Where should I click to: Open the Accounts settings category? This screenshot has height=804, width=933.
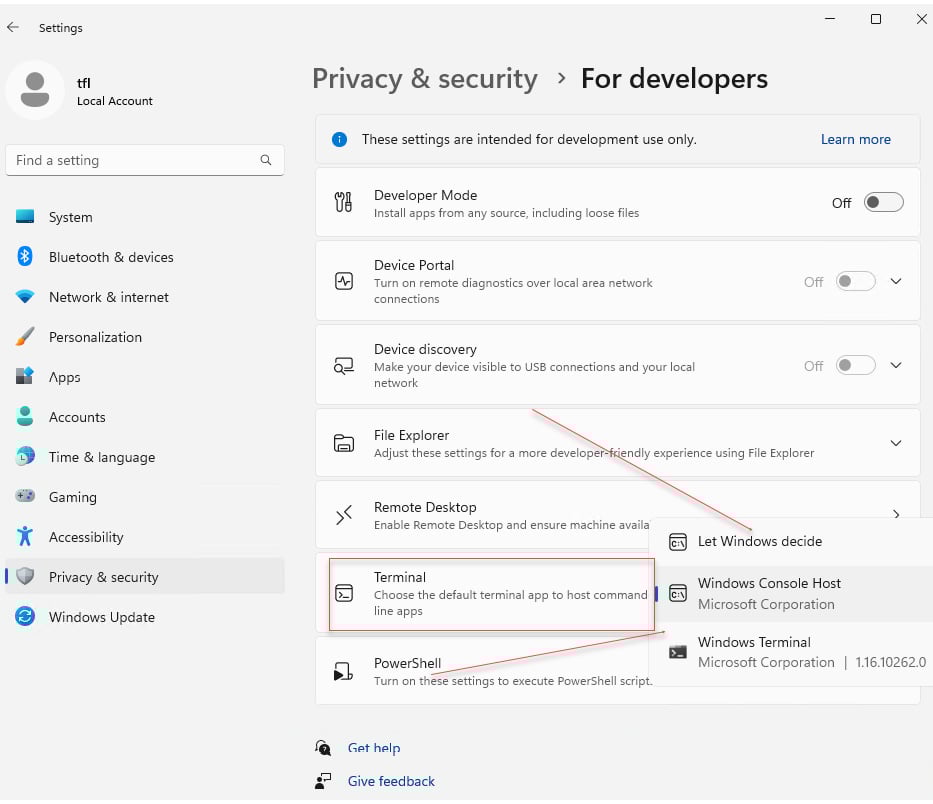pos(145,416)
